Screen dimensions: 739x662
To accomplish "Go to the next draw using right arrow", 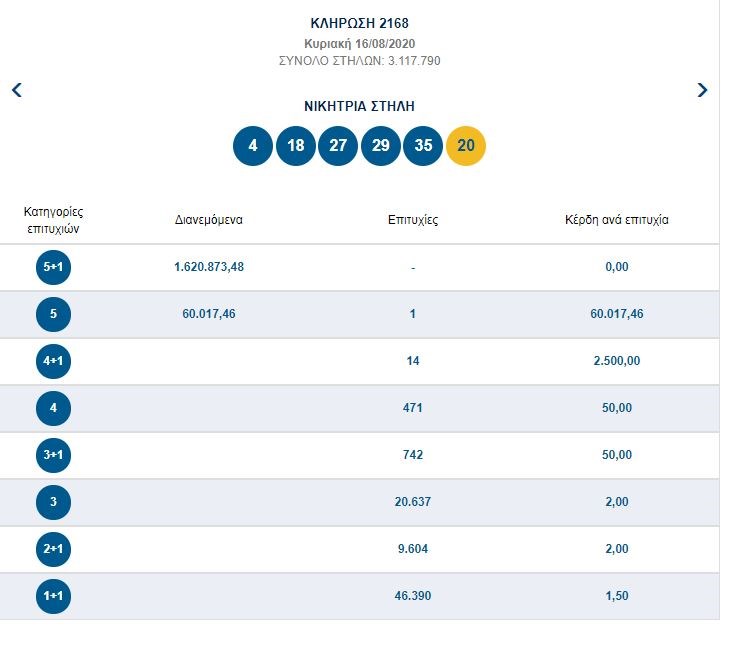I will (x=702, y=90).
